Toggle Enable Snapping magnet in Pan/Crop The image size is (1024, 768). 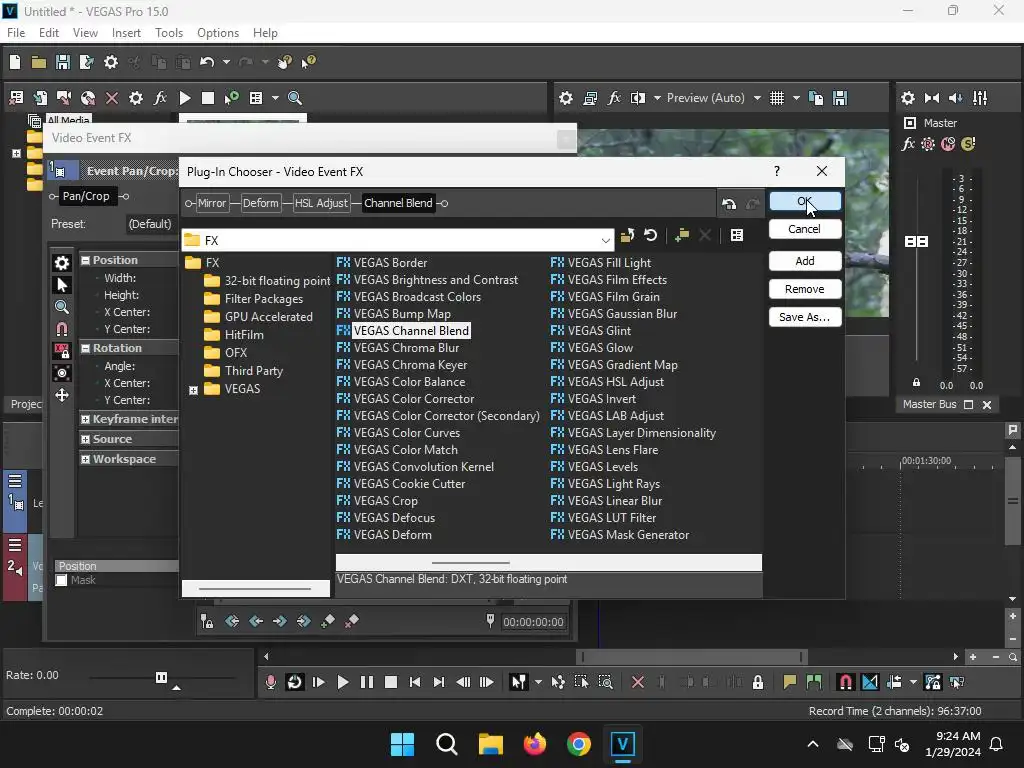[62, 328]
